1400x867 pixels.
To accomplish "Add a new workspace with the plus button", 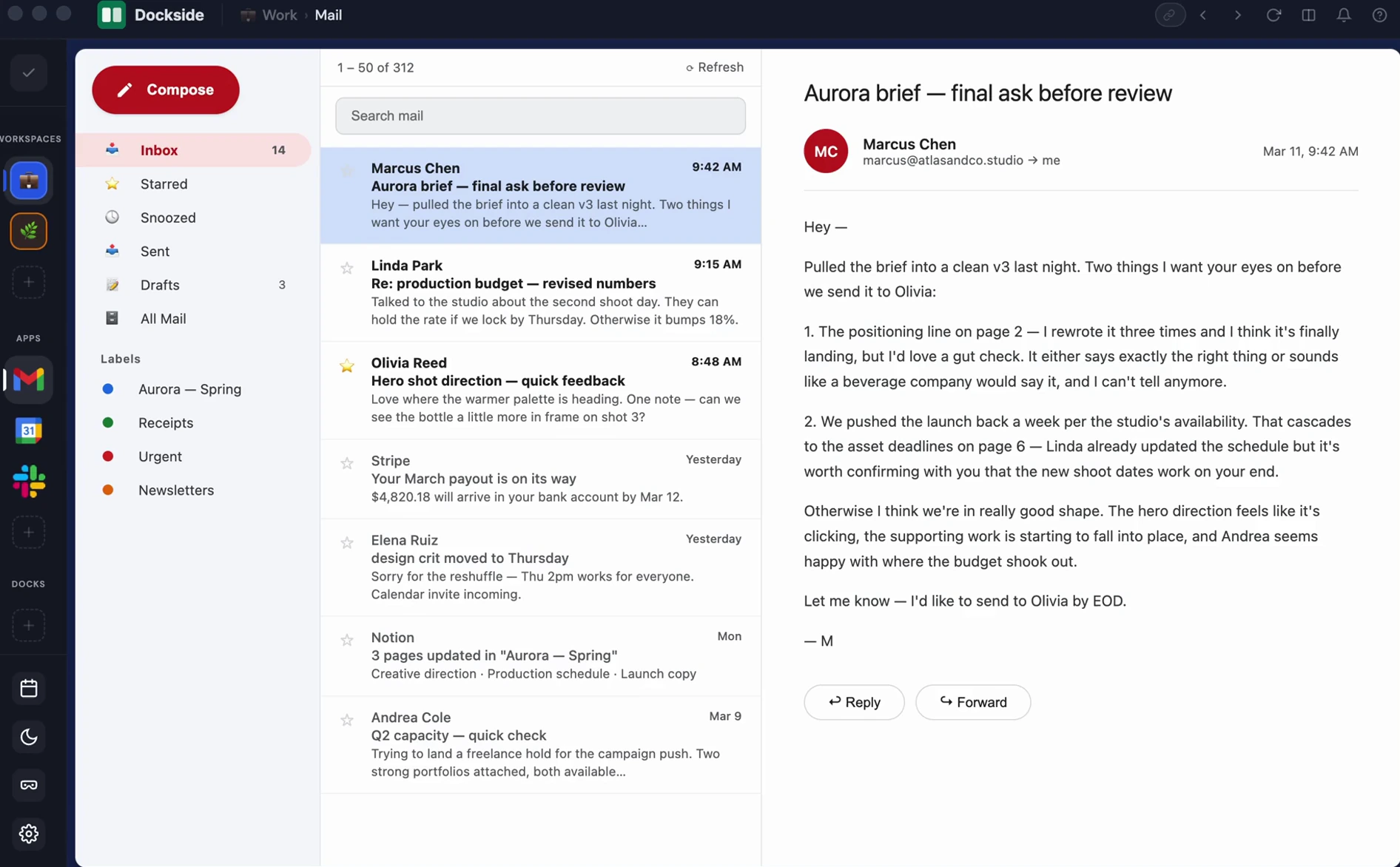I will 29,282.
